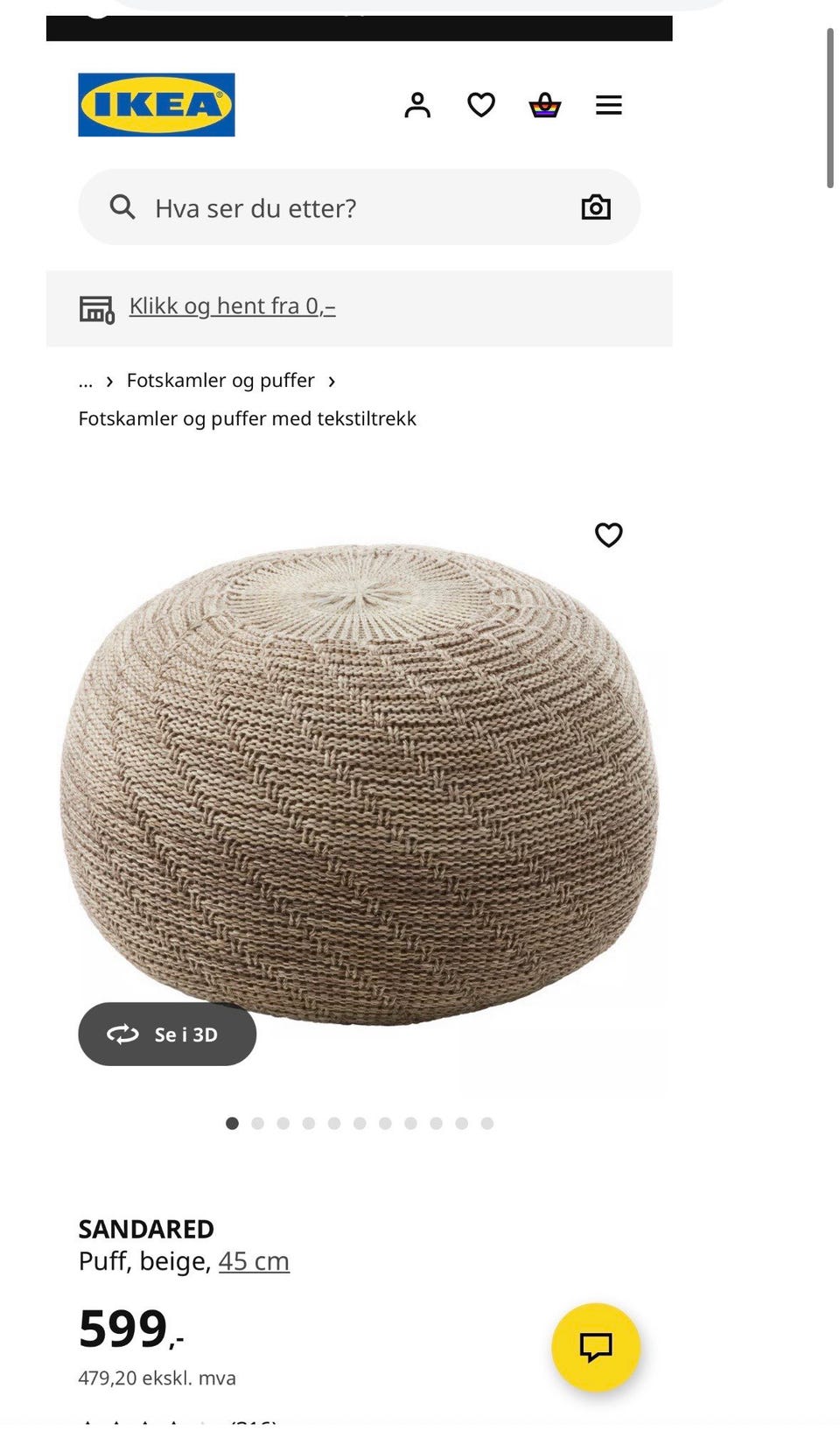Toggle favorite heart on SANDARED product image
The height and width of the screenshot is (1445, 840).
pyautogui.click(x=609, y=535)
